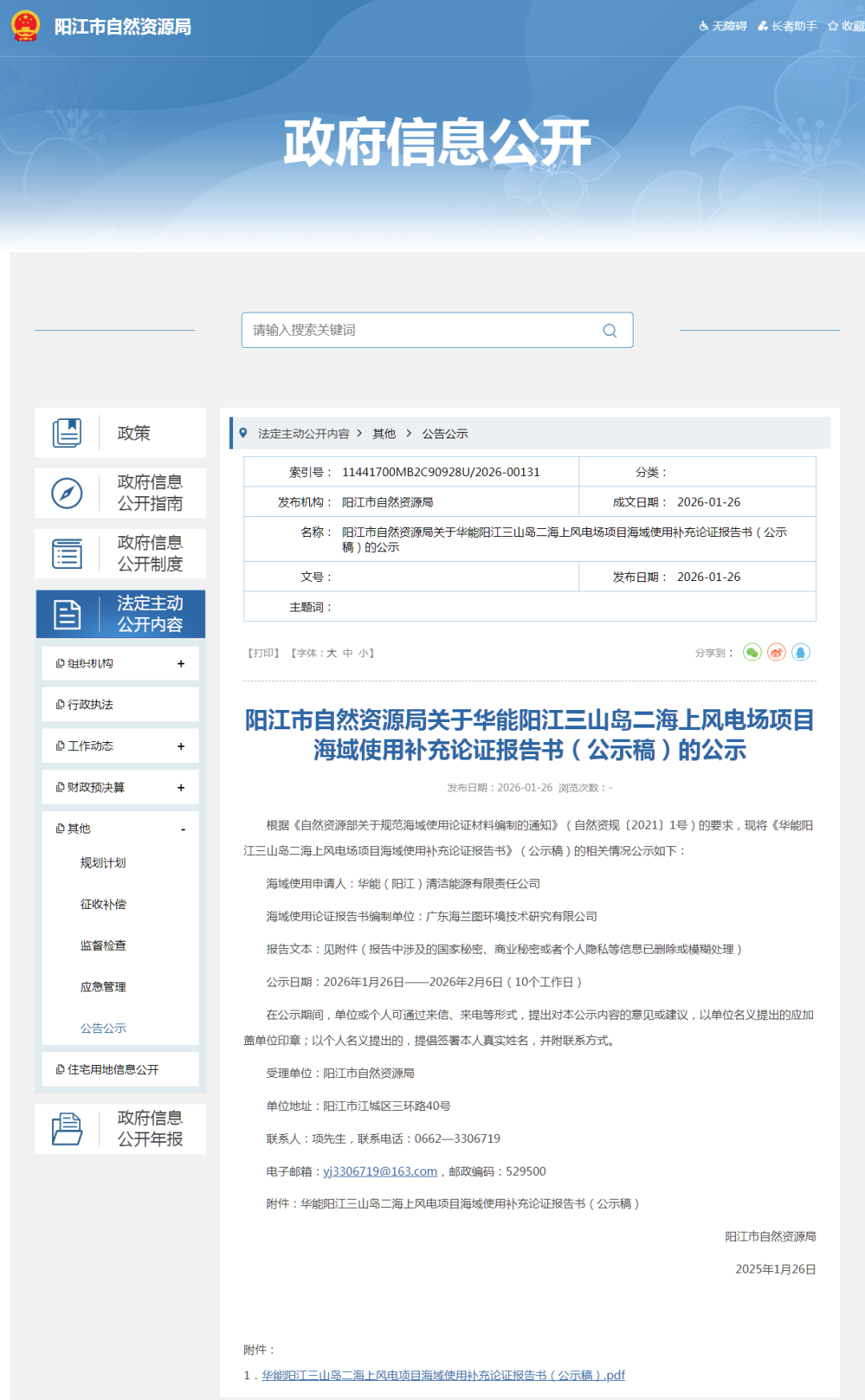Click the search magnifier icon
The width and height of the screenshot is (865, 1400).
point(610,330)
